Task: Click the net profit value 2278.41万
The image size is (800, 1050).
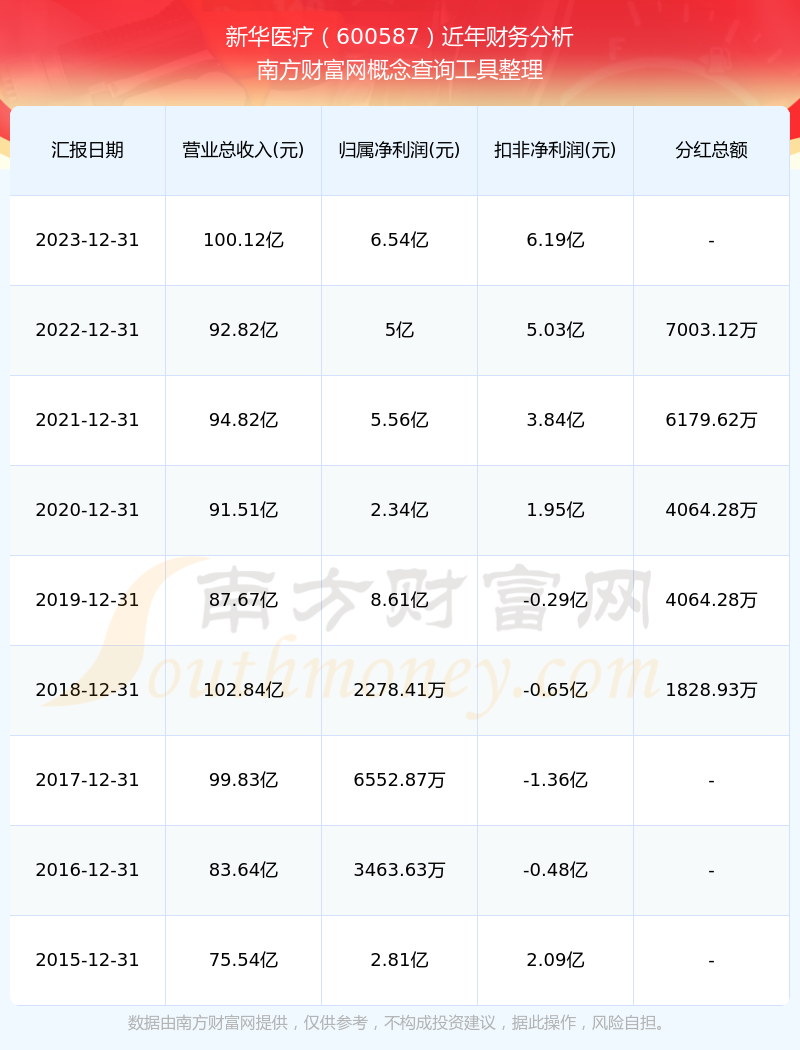Action: pos(400,690)
